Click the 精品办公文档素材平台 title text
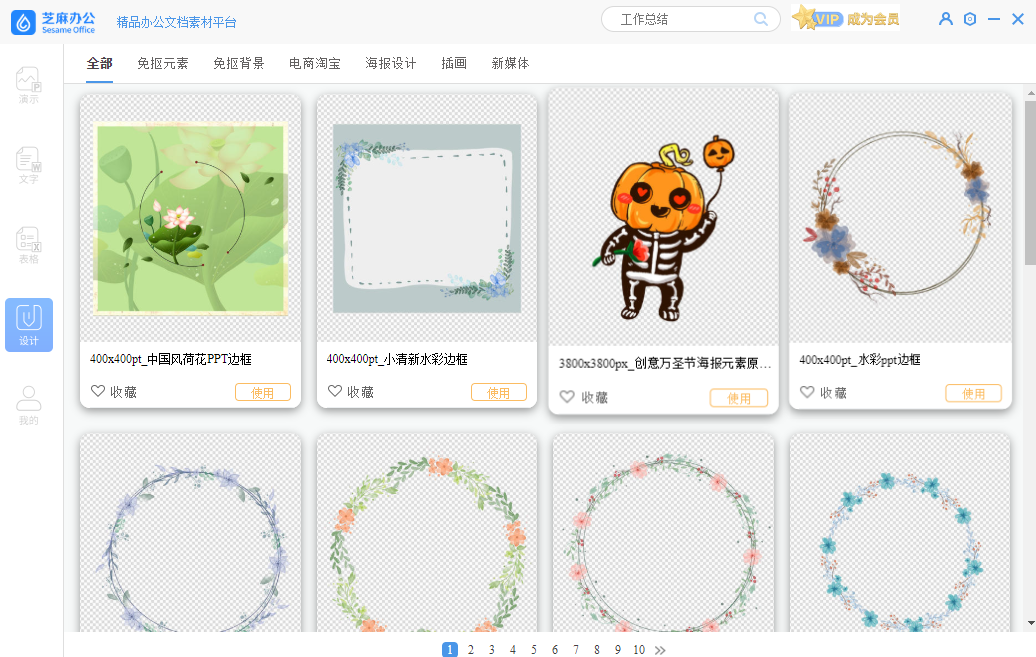Screen dimensions: 1036x657 point(176,22)
